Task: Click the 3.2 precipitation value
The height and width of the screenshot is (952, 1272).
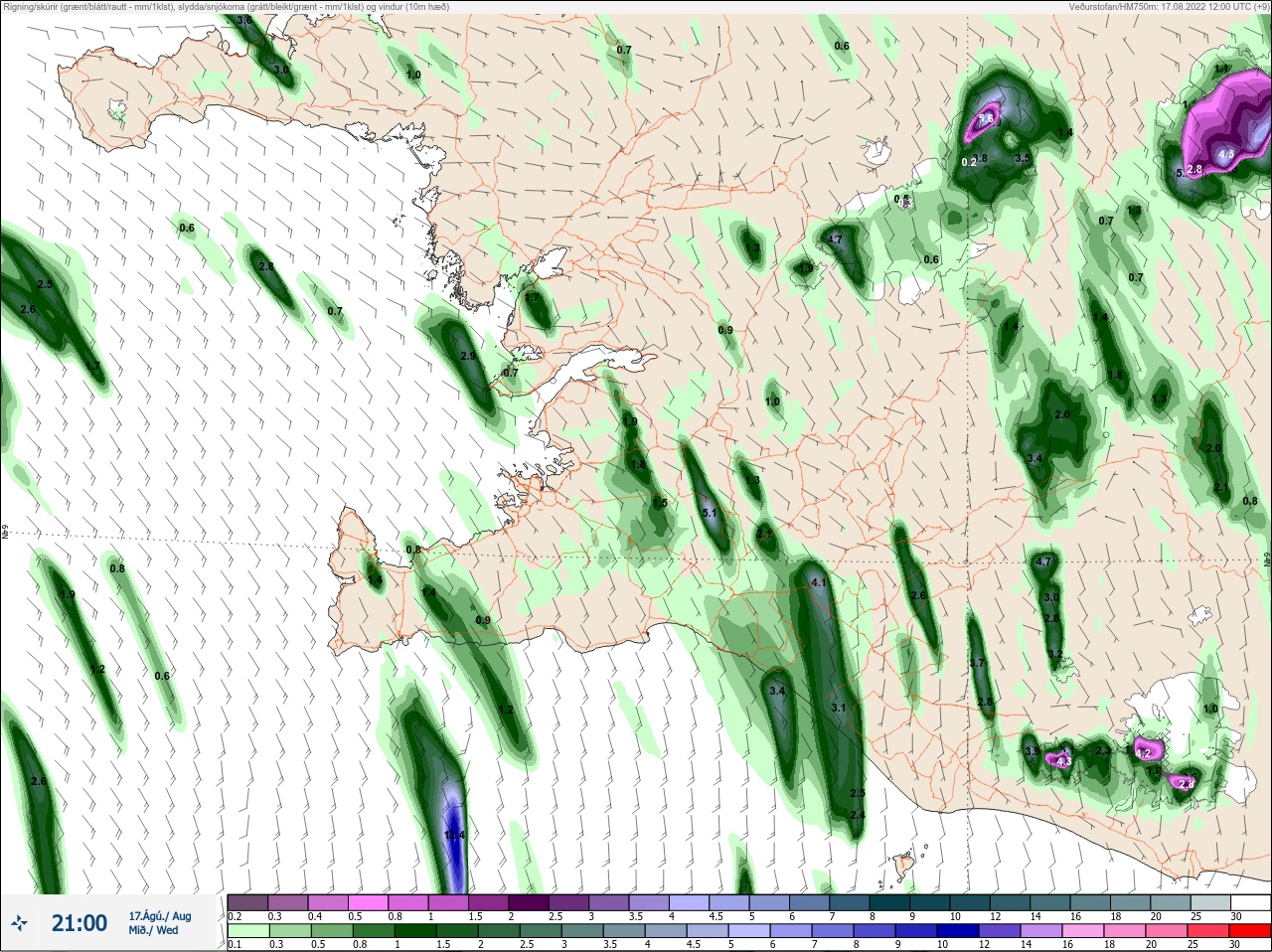Action: (x=1055, y=654)
